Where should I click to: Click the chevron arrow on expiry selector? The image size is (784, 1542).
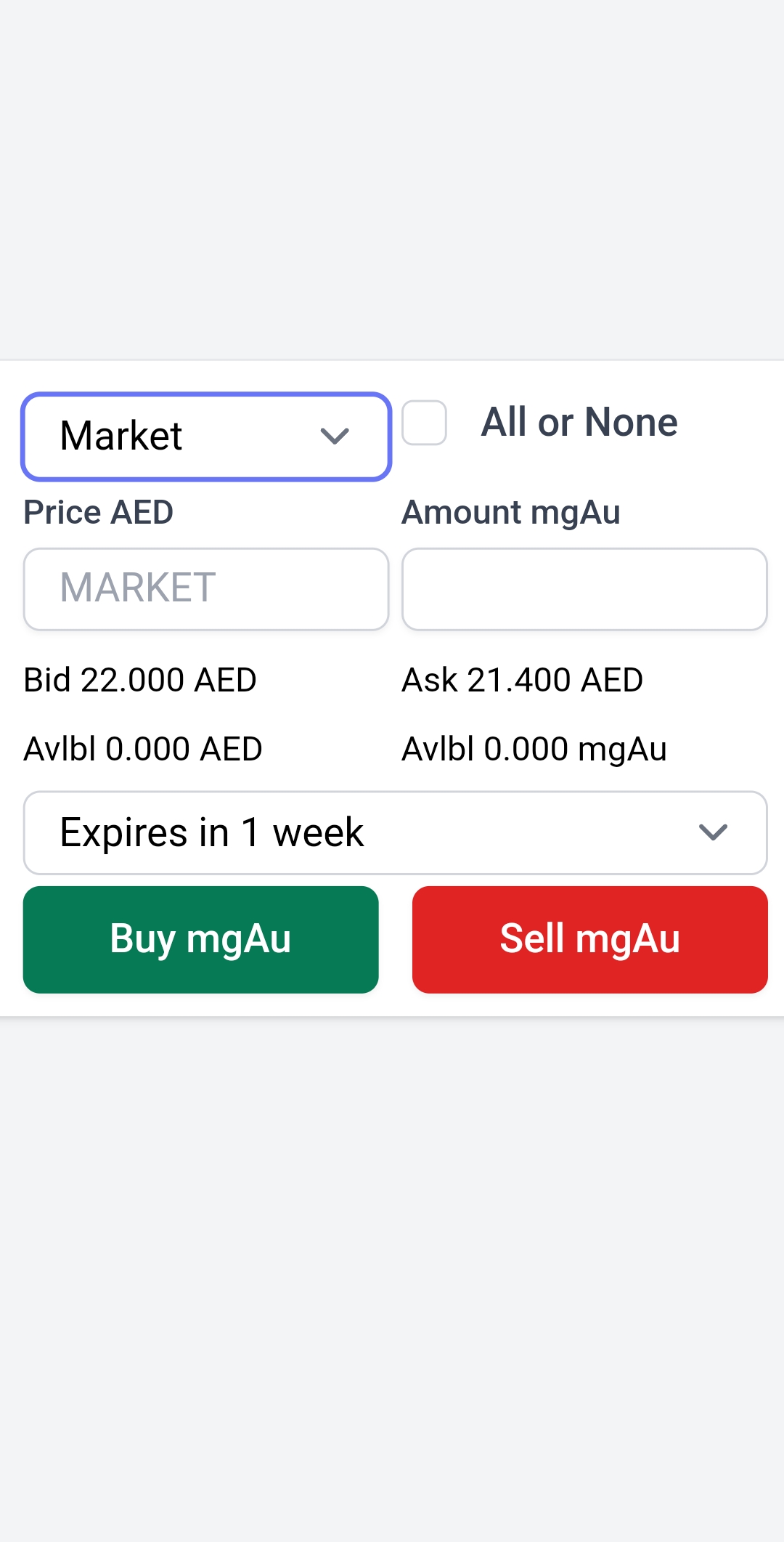click(713, 832)
